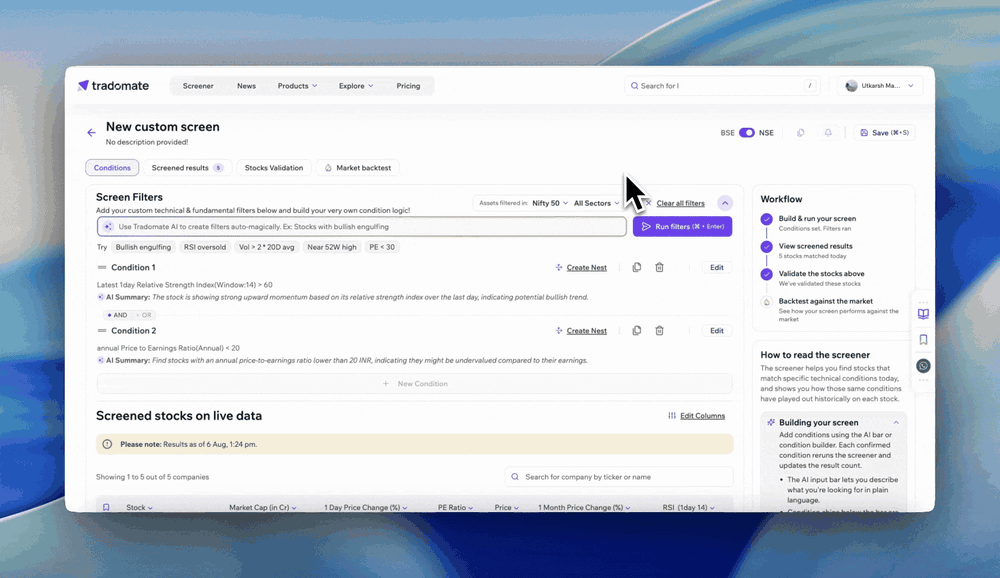Viewport: 1000px width, 578px height.
Task: Click View screened results step checkmark
Action: [x=767, y=246]
